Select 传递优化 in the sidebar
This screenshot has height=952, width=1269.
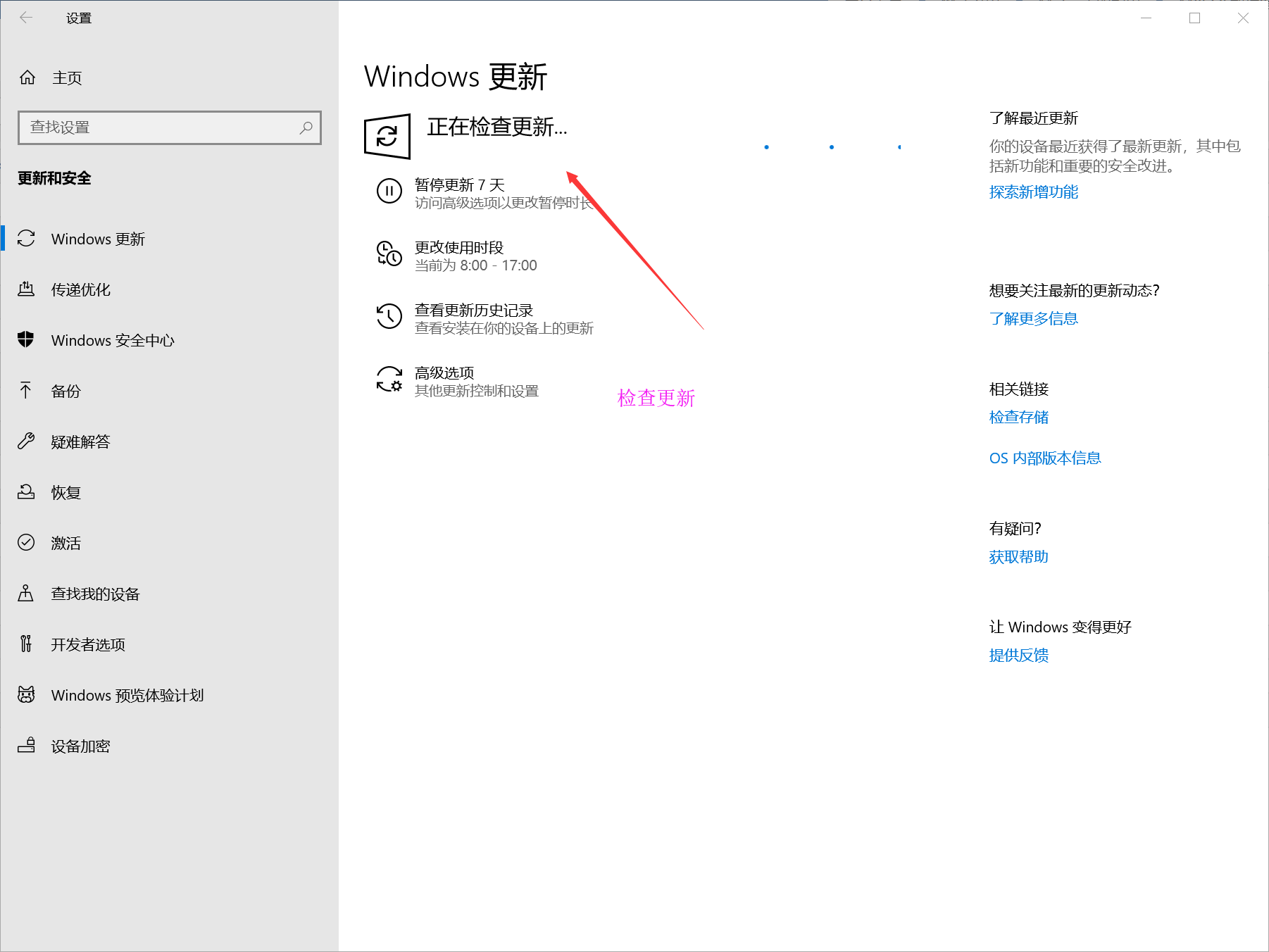pos(80,289)
